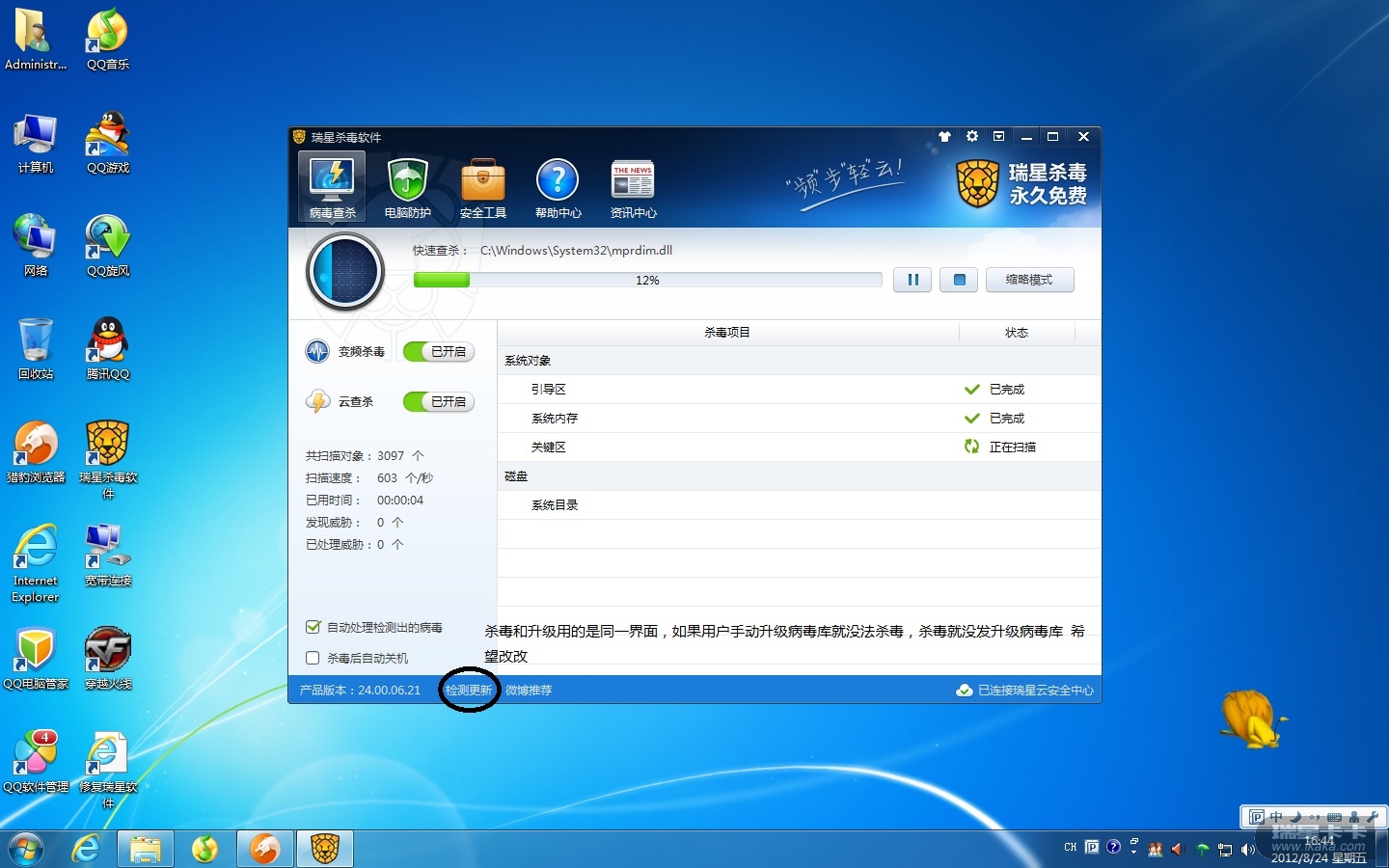Open QQ音乐 desktop shortcut
1389x868 pixels.
[108, 40]
